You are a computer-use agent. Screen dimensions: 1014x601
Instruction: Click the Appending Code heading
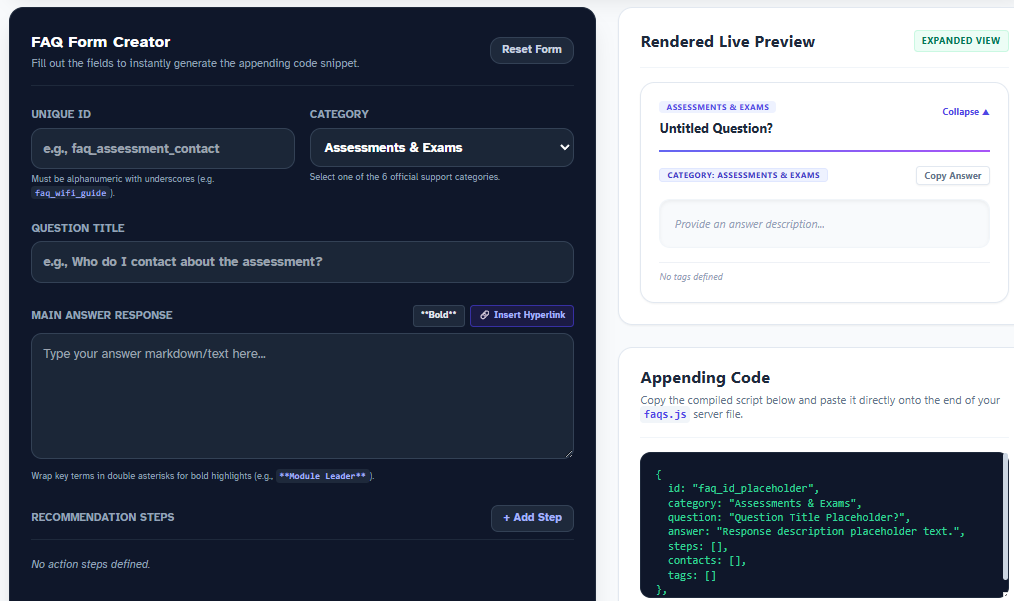pyautogui.click(x=705, y=378)
